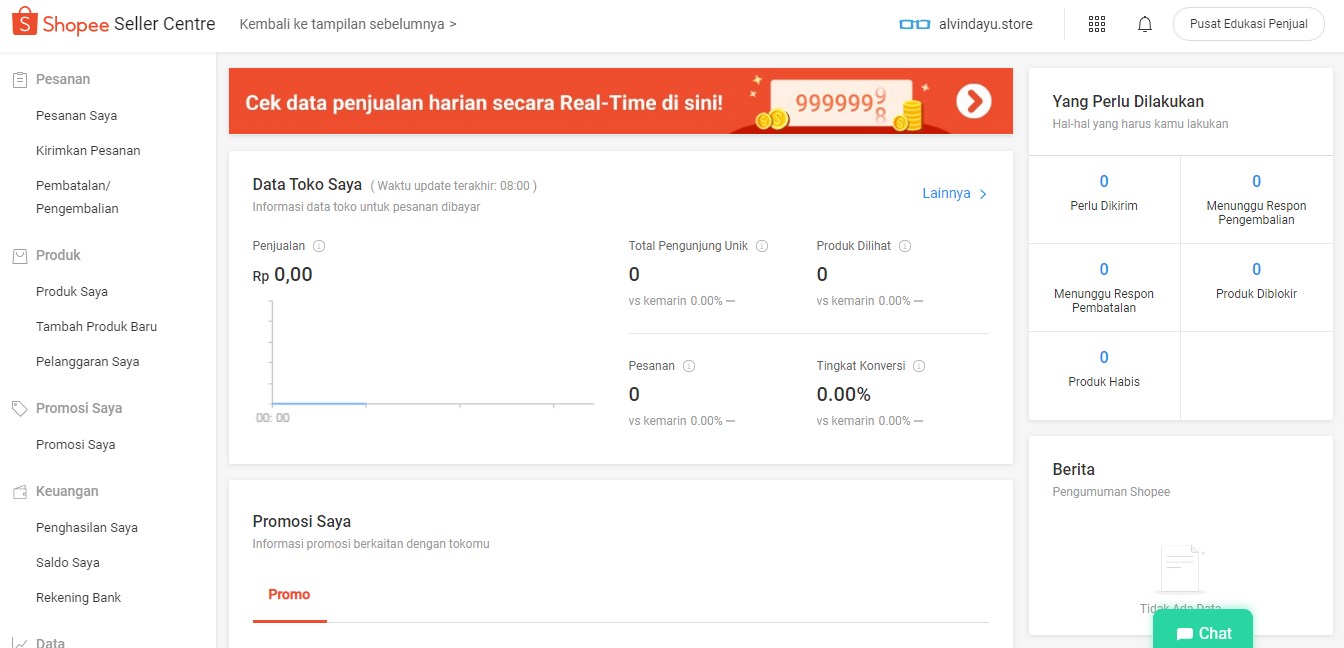1344x648 pixels.
Task: Click Menunggu Respon Pembatalan count
Action: 1104,270
